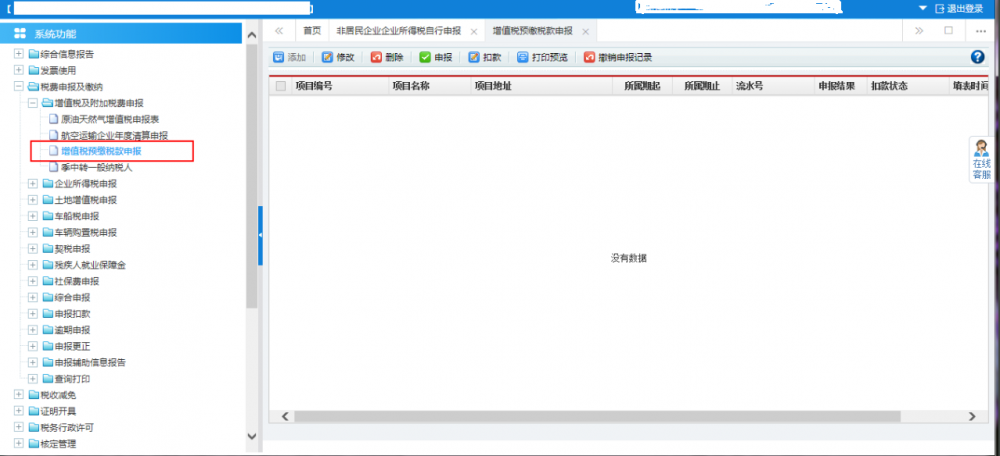Collapse sidebar with the blue splitter handle
This screenshot has width=1000, height=456.
[260, 235]
